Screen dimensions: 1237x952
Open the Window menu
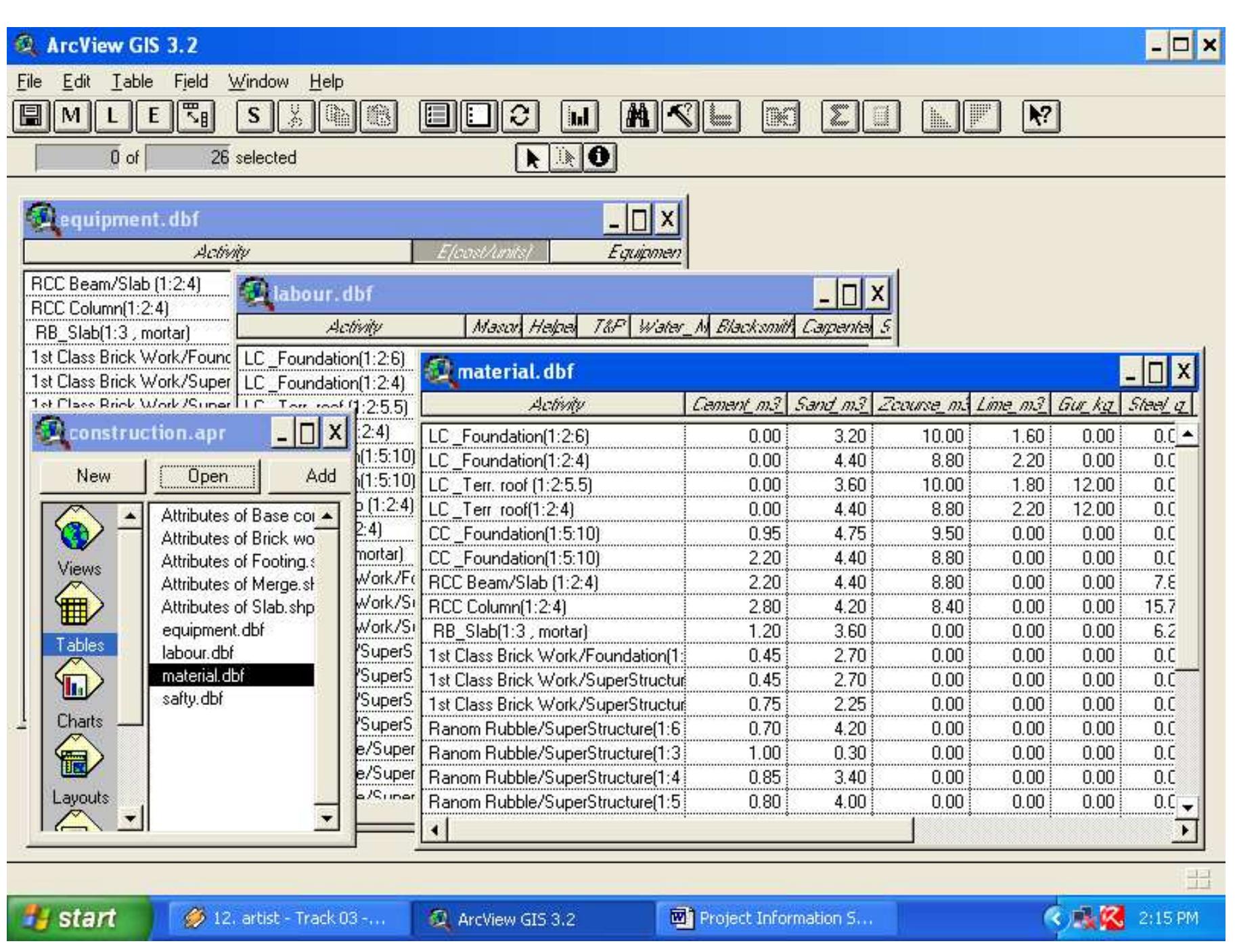pyautogui.click(x=258, y=82)
